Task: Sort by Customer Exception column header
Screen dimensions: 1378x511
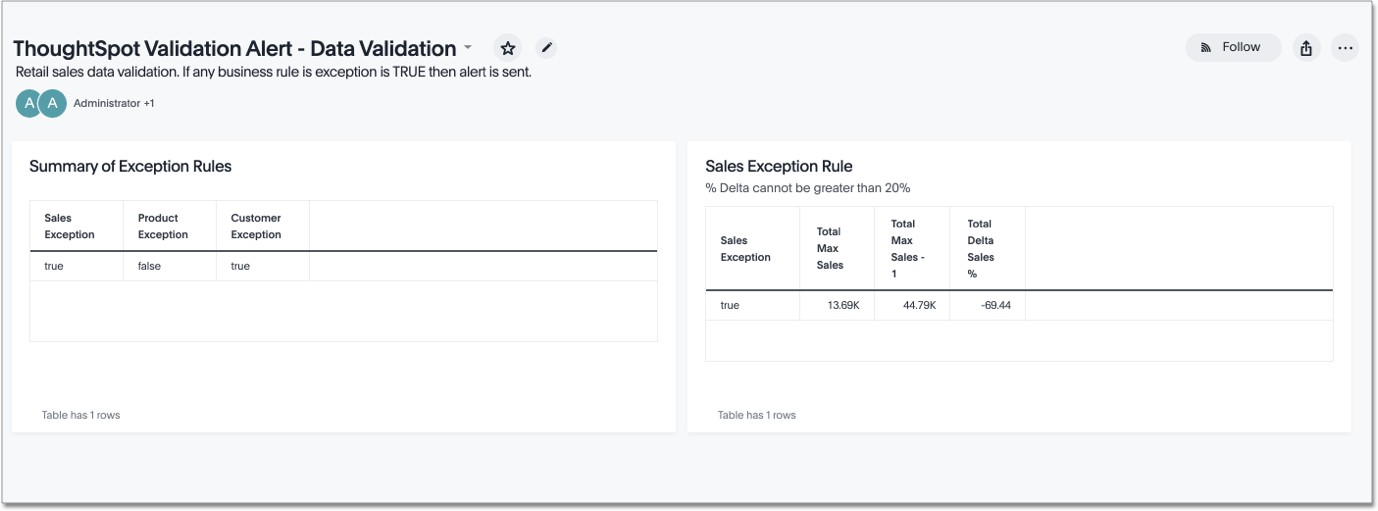Action: coord(256,226)
